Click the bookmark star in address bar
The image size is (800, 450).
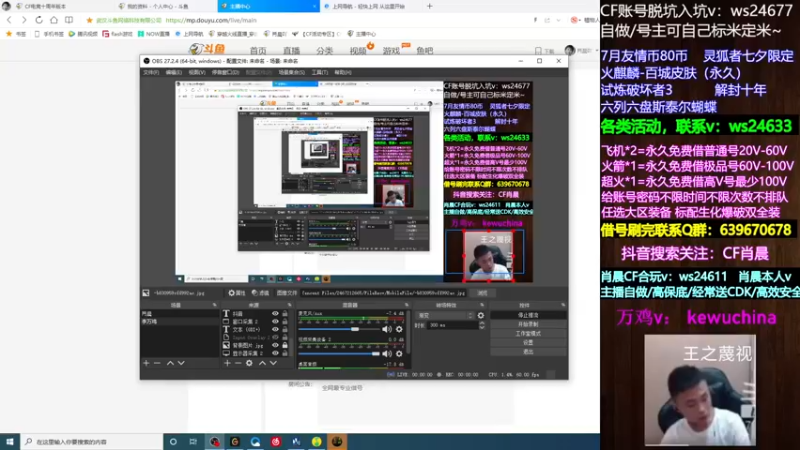[x=89, y=20]
